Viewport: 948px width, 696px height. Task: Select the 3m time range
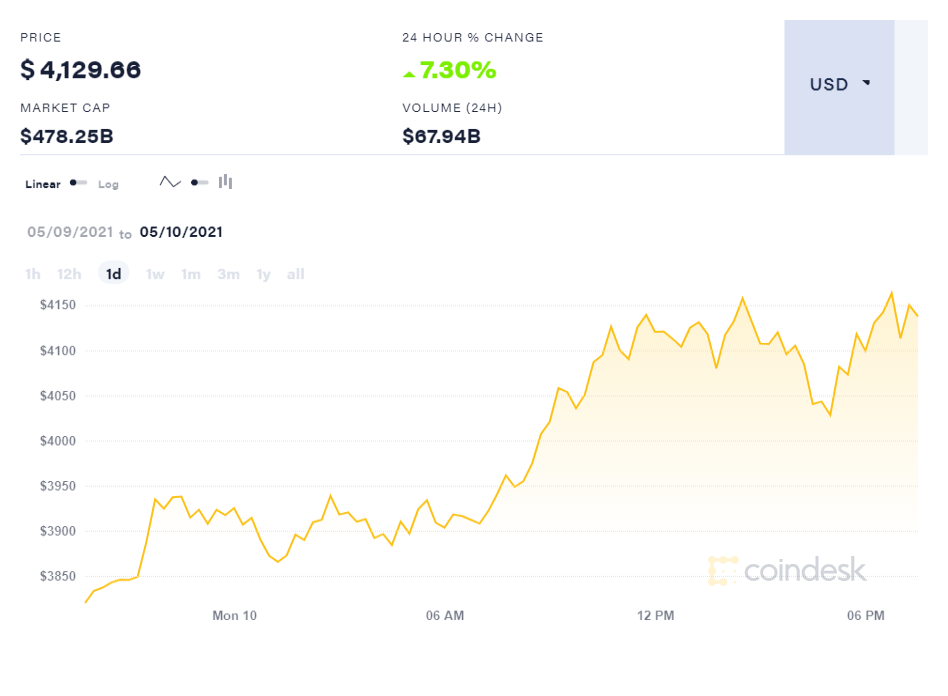pyautogui.click(x=229, y=275)
